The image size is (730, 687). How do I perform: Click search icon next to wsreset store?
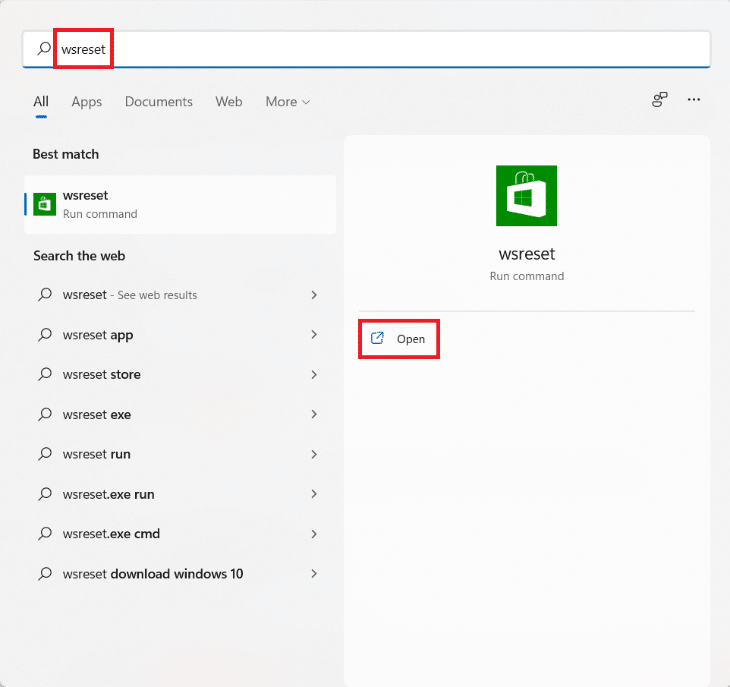[44, 375]
